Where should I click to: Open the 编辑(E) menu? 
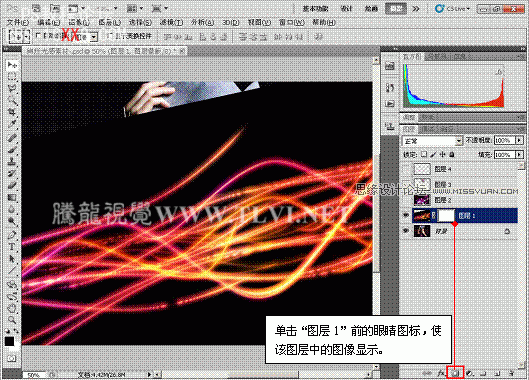[x=49, y=22]
